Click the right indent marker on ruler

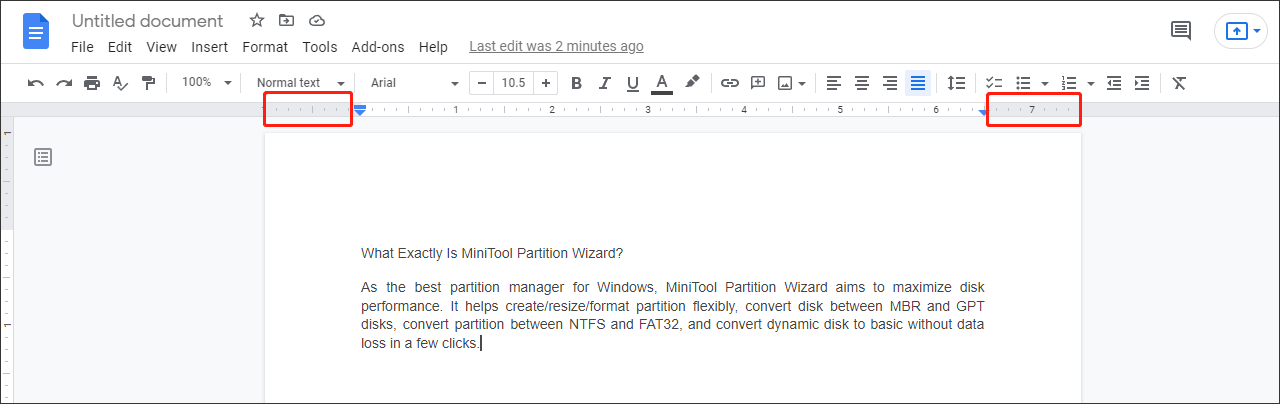983,112
